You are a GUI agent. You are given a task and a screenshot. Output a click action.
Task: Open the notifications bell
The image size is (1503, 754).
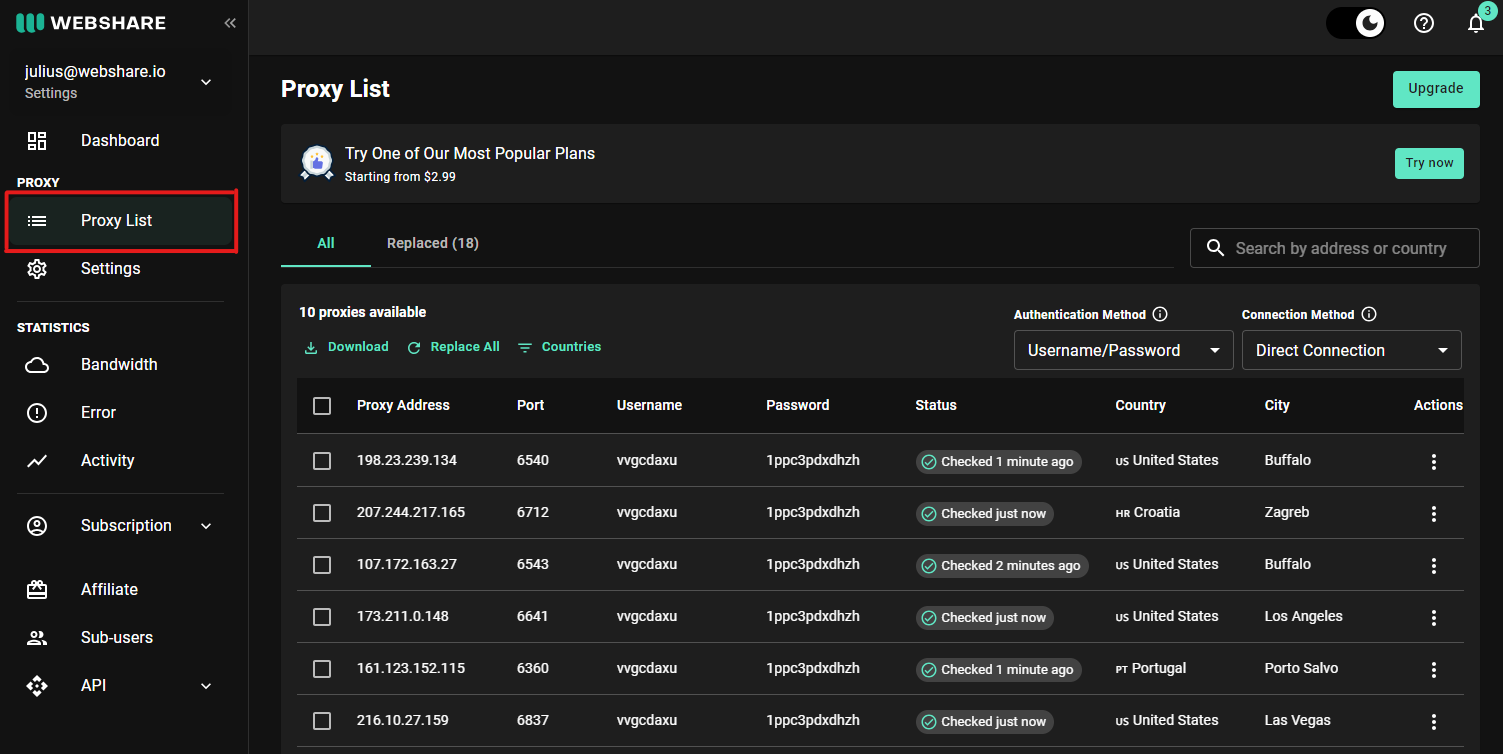1476,23
